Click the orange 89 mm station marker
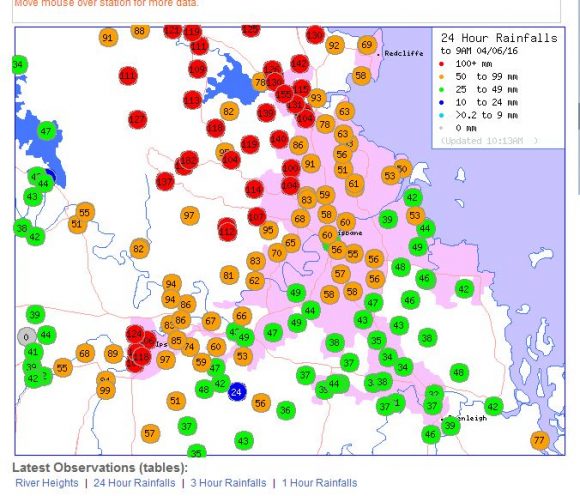Image resolution: width=580 pixels, height=496 pixels. coord(113,354)
